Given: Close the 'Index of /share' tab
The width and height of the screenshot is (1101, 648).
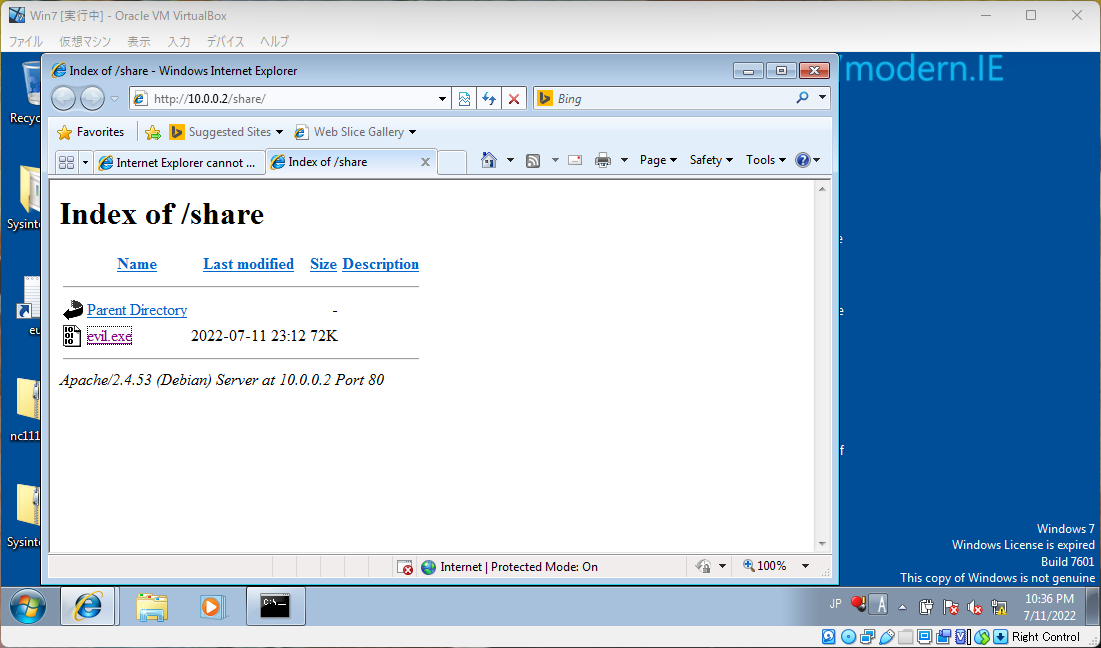Looking at the screenshot, I should pyautogui.click(x=425, y=162).
